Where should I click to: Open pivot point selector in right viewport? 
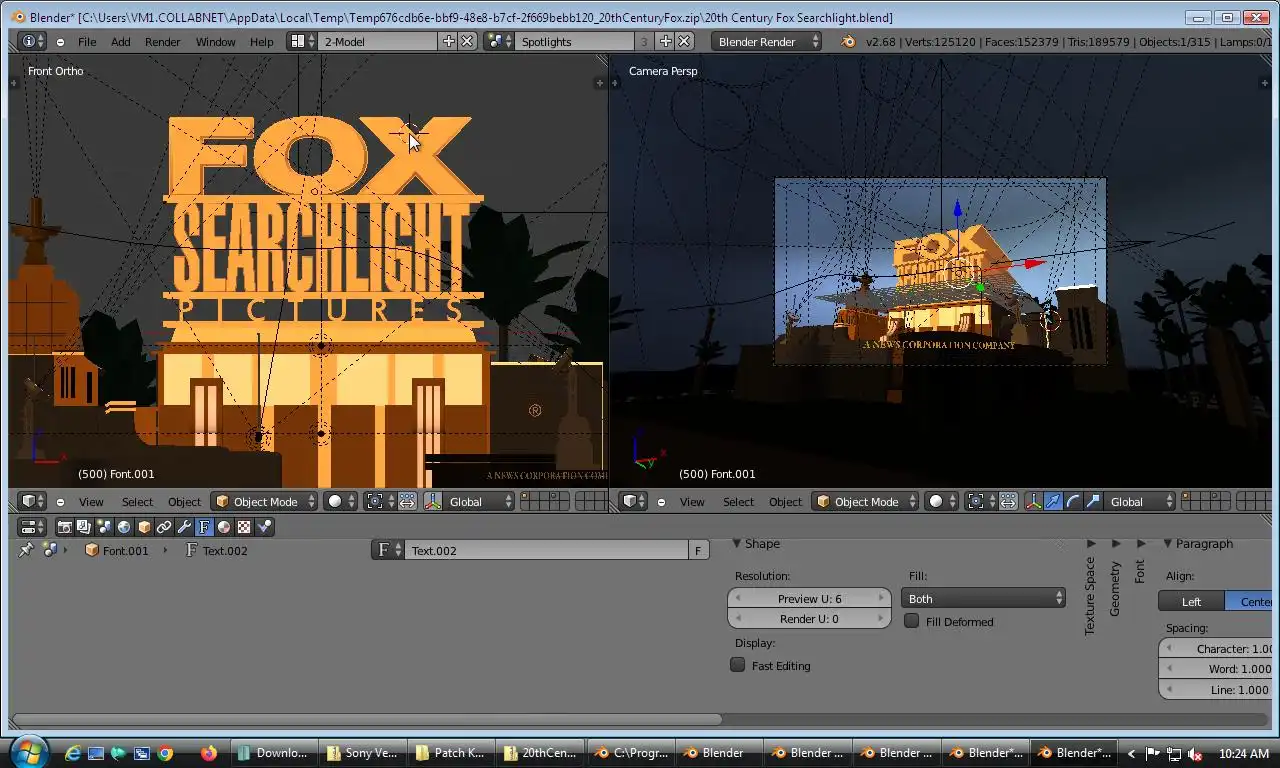(x=979, y=501)
